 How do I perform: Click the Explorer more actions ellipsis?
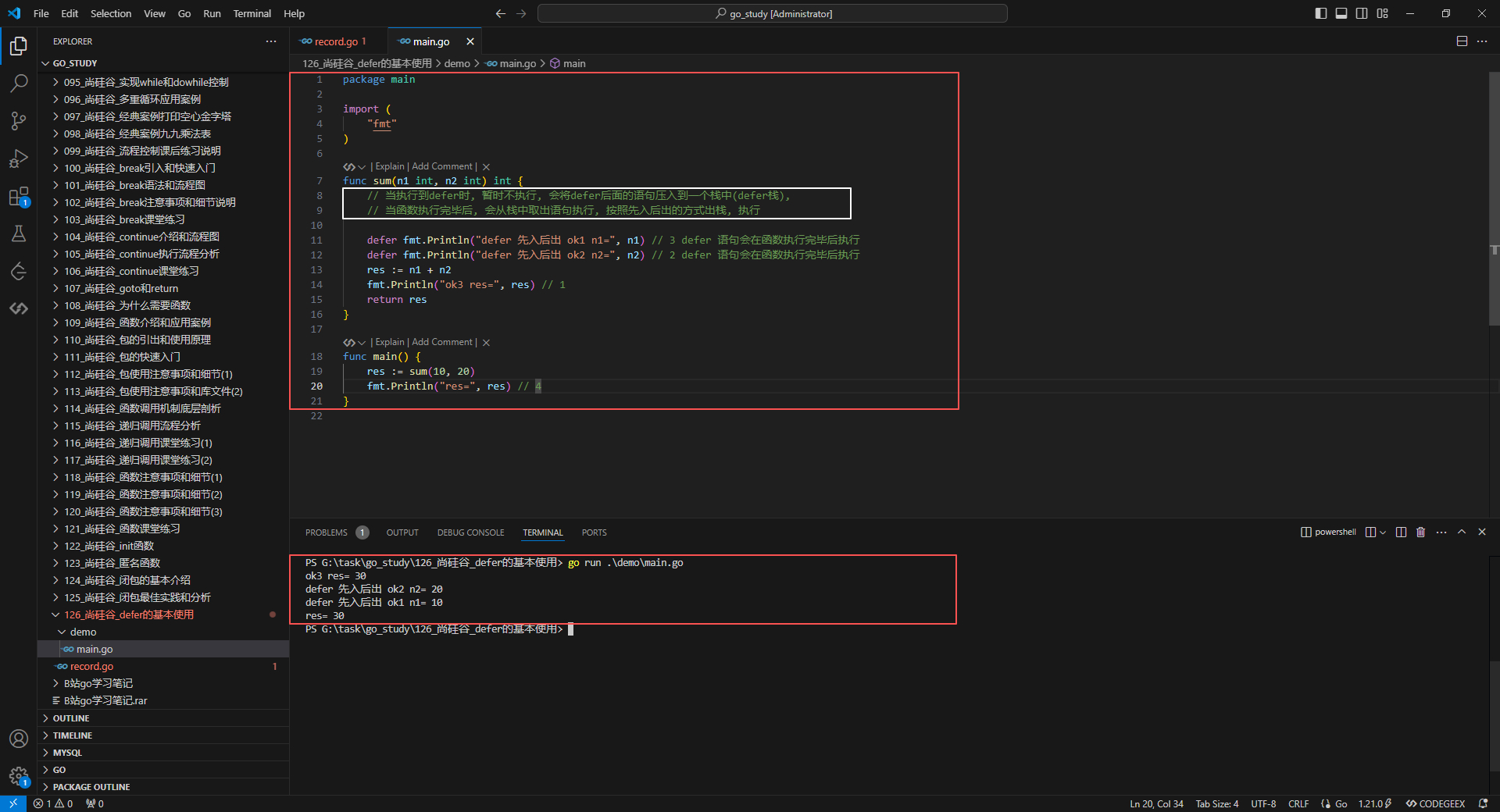tap(271, 41)
